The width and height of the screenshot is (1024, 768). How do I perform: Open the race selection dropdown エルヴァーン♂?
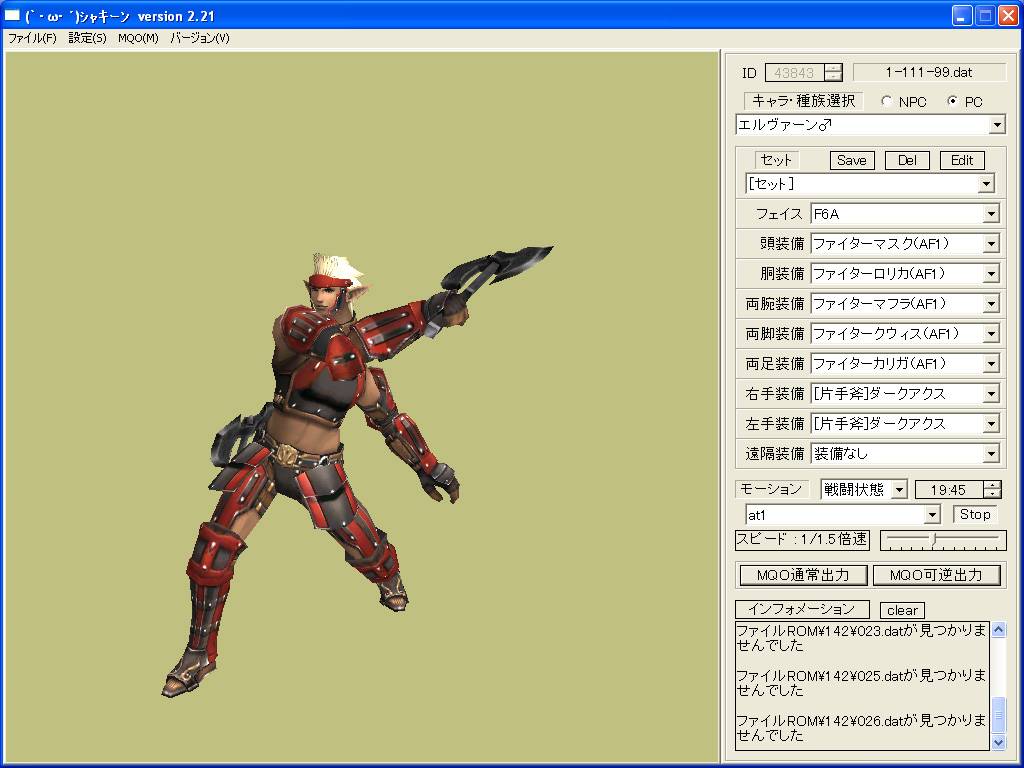pos(996,125)
